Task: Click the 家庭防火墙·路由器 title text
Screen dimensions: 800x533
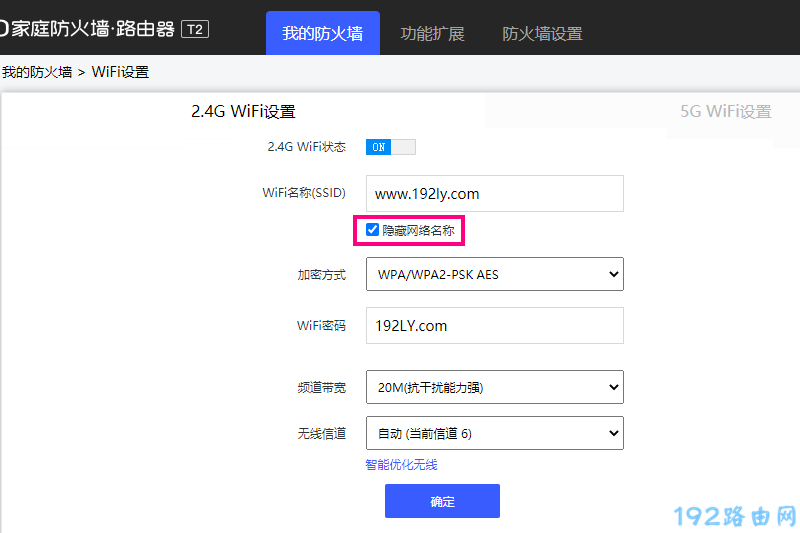Action: pyautogui.click(x=94, y=29)
